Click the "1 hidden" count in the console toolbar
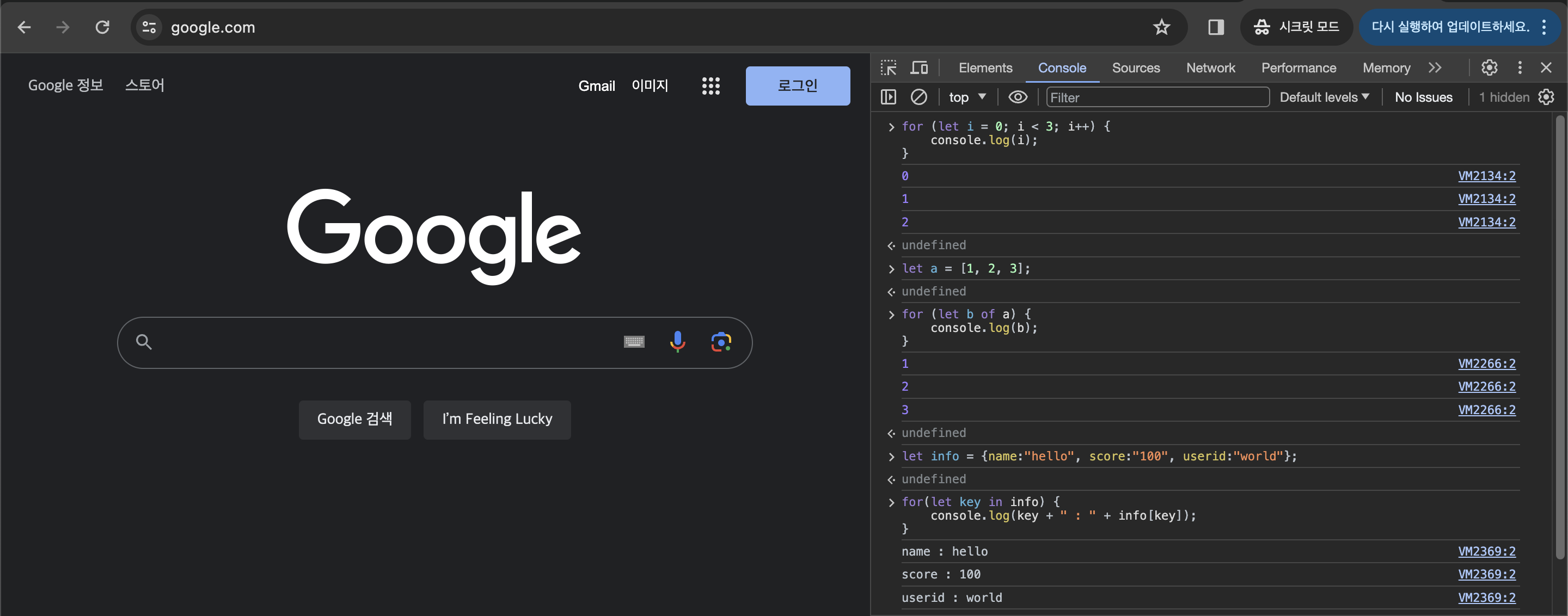This screenshot has height=616, width=1568. click(x=1503, y=97)
